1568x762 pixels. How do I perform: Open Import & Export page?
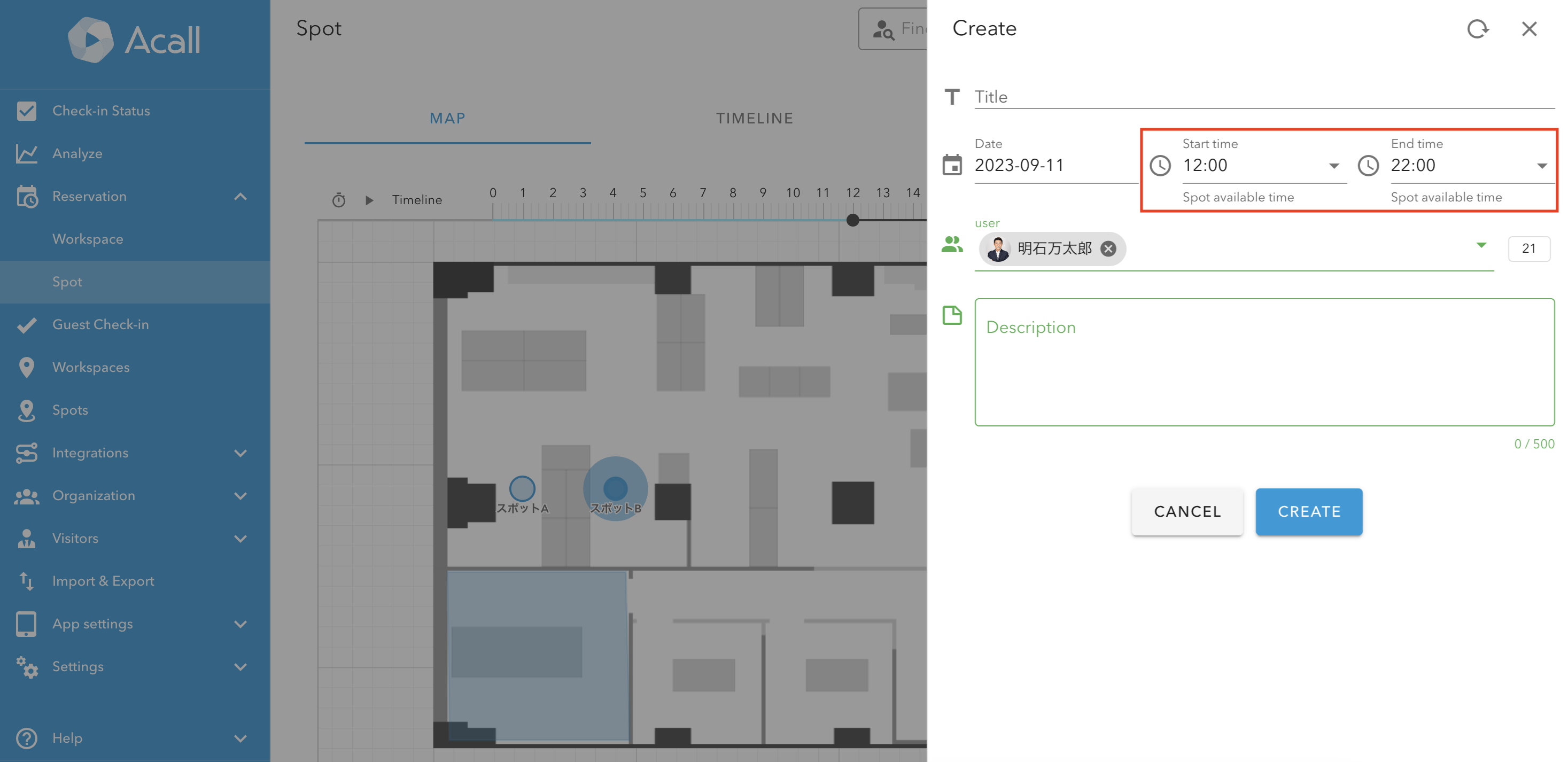[135, 581]
